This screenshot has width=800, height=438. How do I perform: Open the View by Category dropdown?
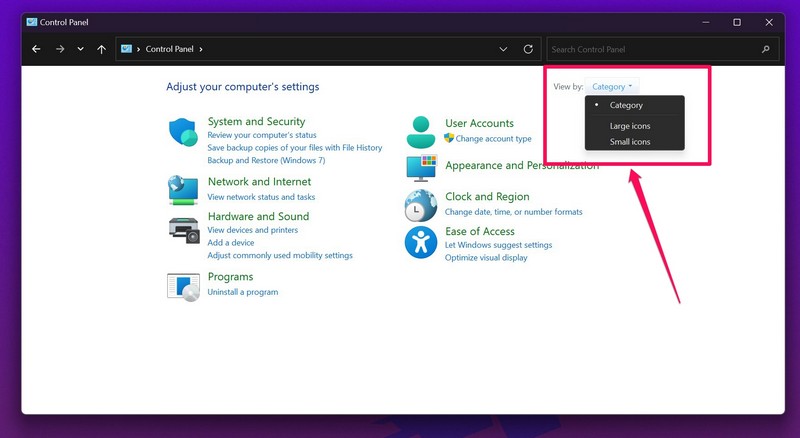tap(612, 87)
